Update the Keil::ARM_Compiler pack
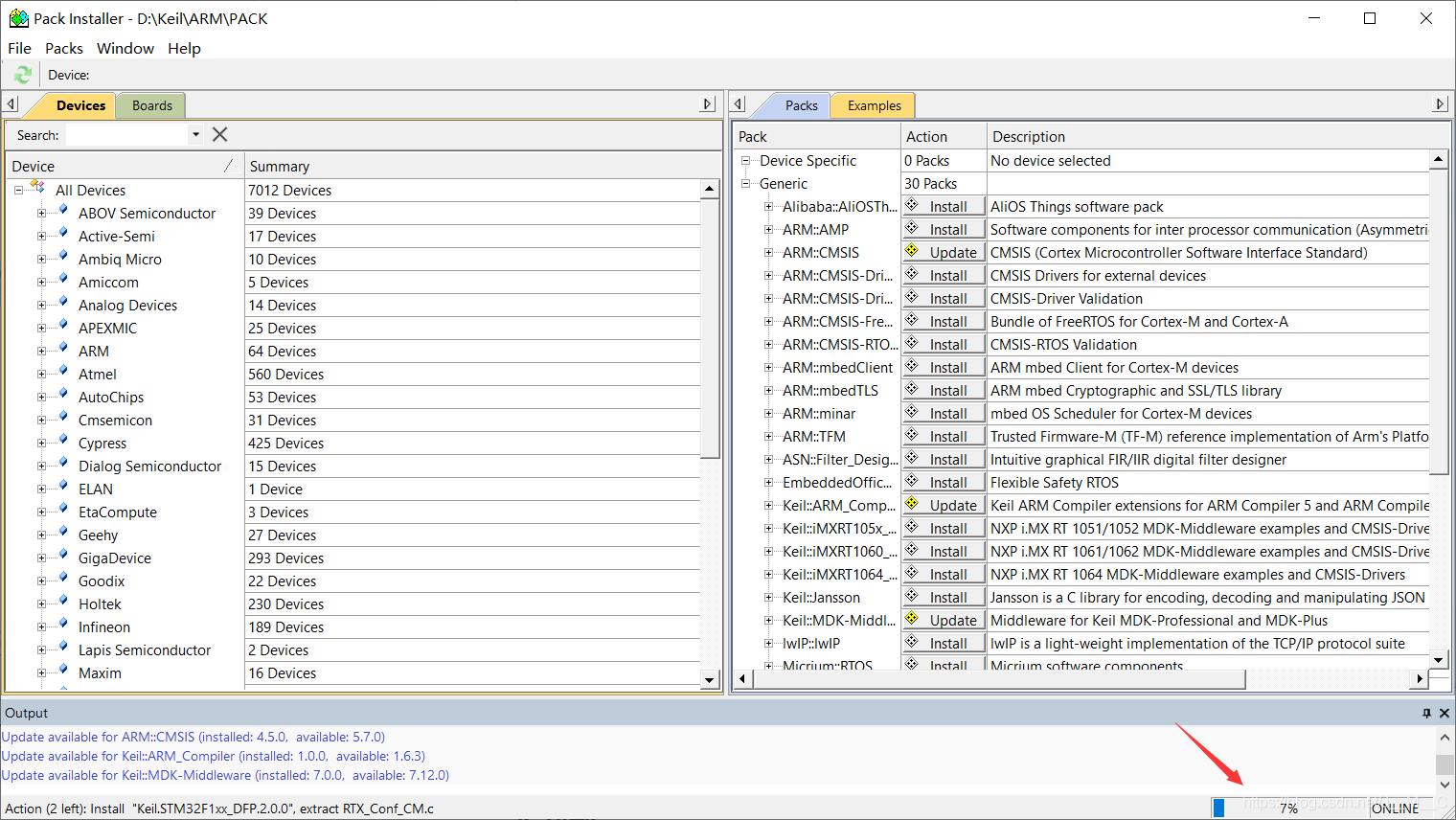 coord(944,505)
